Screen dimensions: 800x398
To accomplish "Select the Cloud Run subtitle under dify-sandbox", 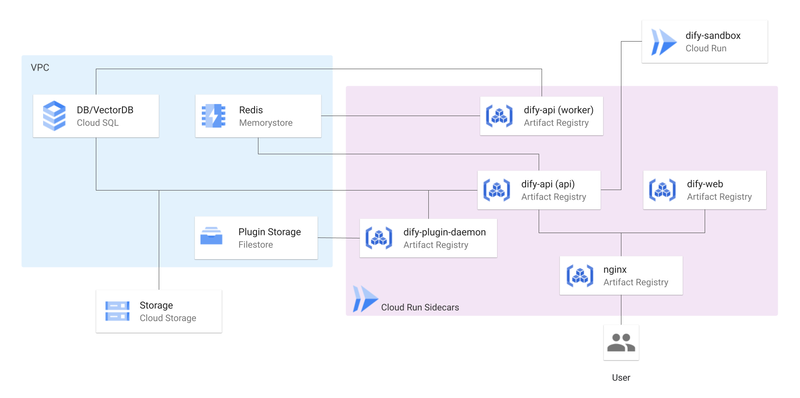I will pyautogui.click(x=706, y=49).
